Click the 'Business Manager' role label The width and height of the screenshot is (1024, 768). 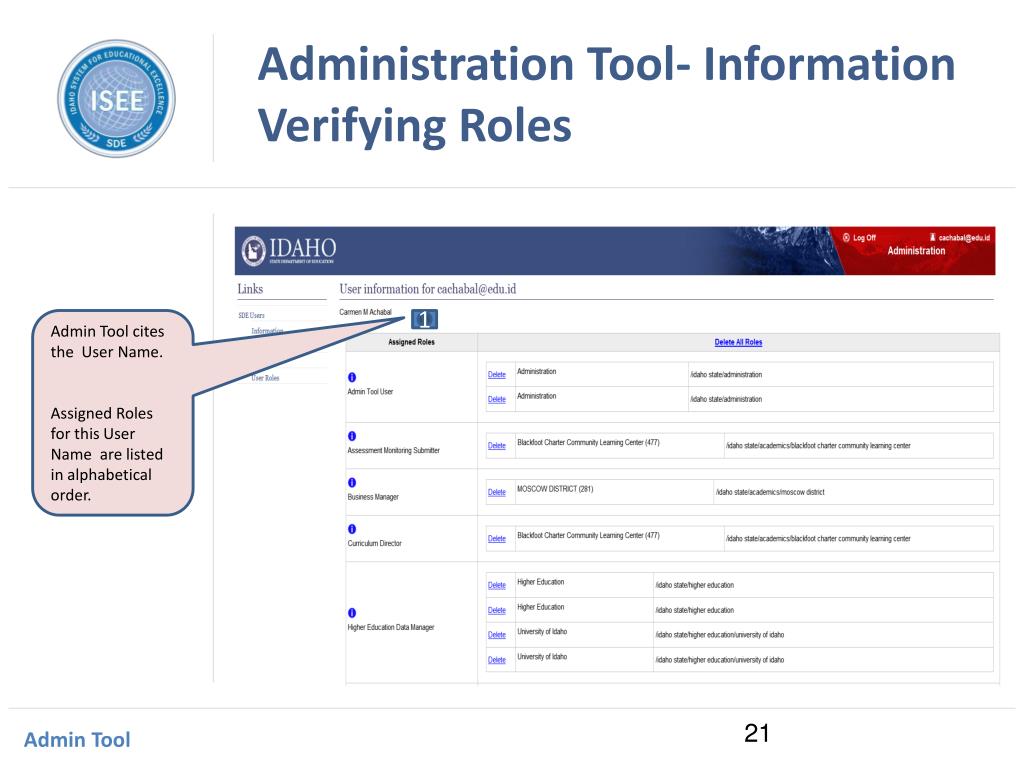point(373,497)
